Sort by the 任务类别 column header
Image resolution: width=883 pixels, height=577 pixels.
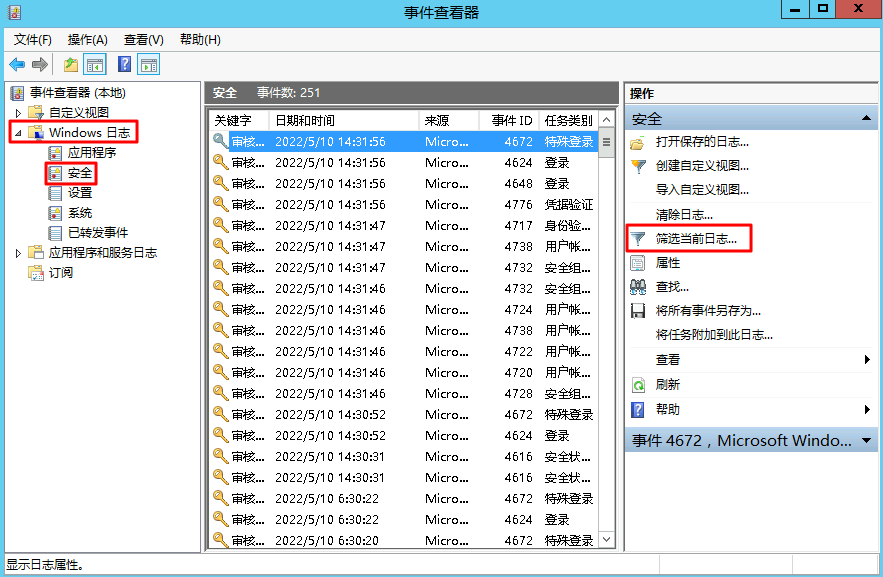(568, 120)
